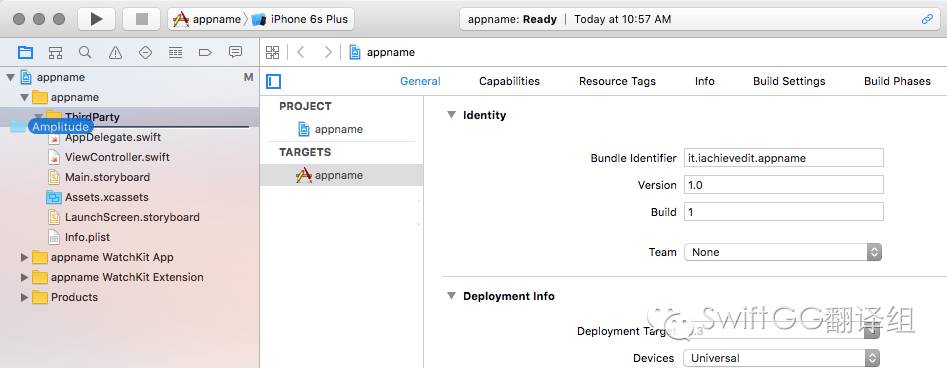This screenshot has width=947, height=368.
Task: Select appname under TARGETS
Action: (341, 175)
